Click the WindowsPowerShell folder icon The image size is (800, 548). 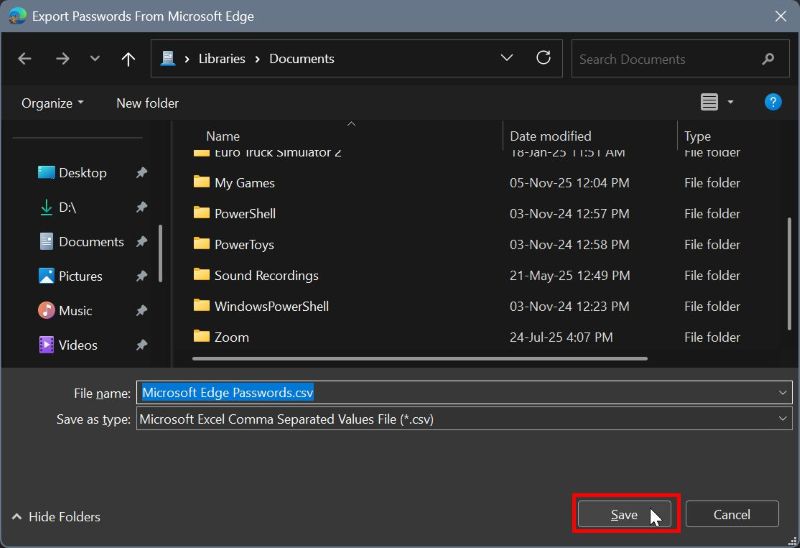pos(202,305)
